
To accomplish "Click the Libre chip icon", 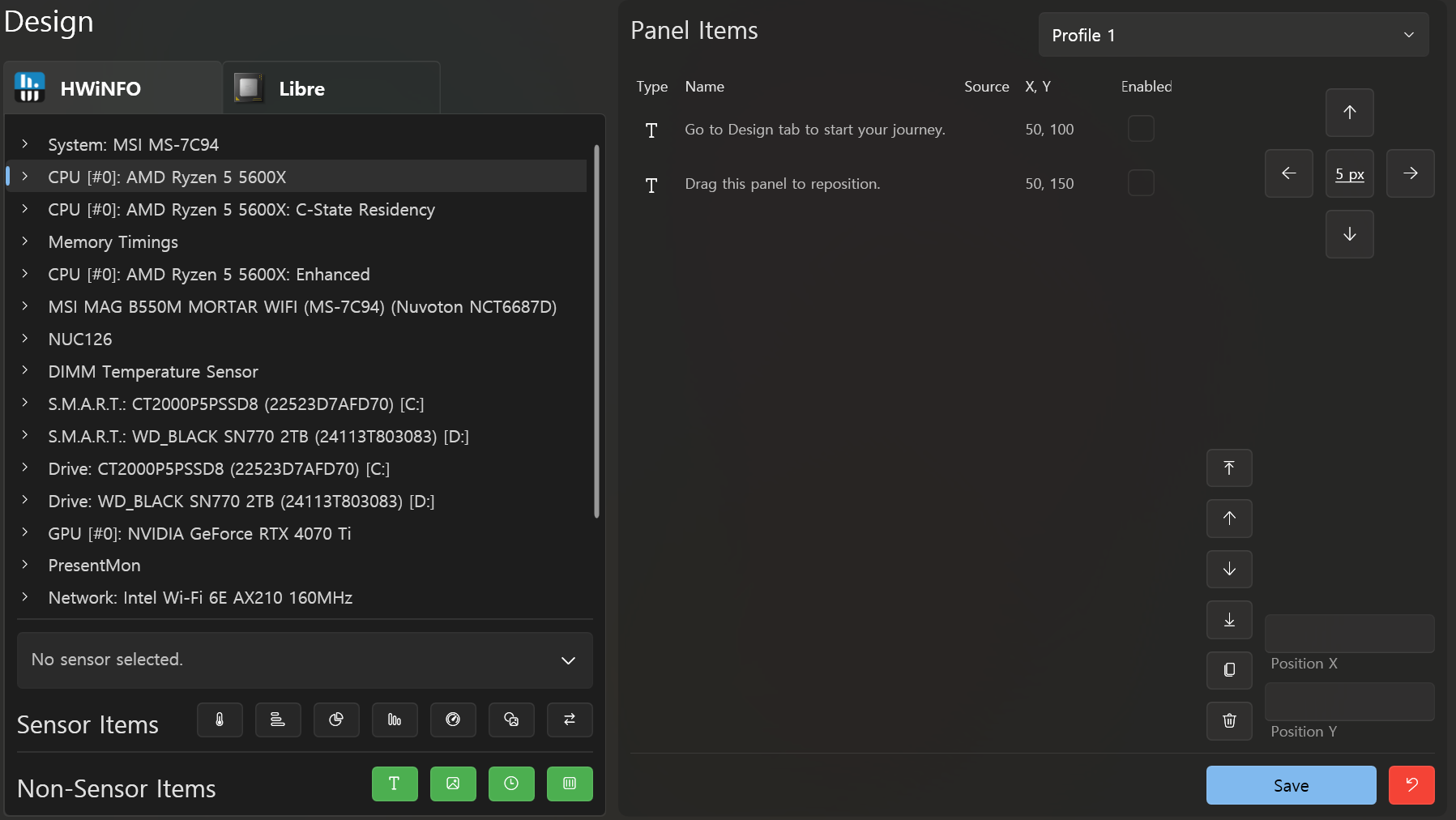I will coord(249,88).
